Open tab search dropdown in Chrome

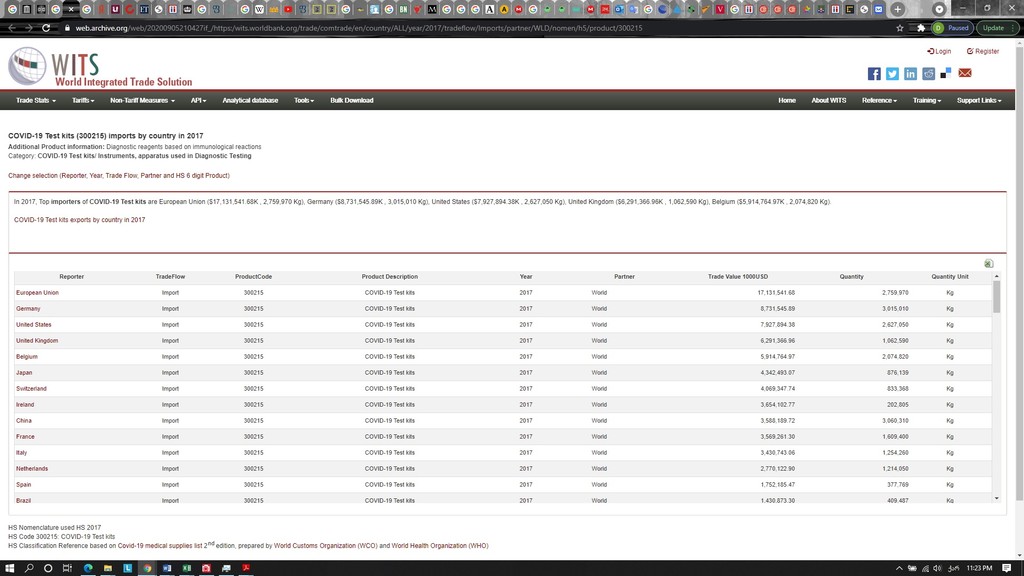939,9
